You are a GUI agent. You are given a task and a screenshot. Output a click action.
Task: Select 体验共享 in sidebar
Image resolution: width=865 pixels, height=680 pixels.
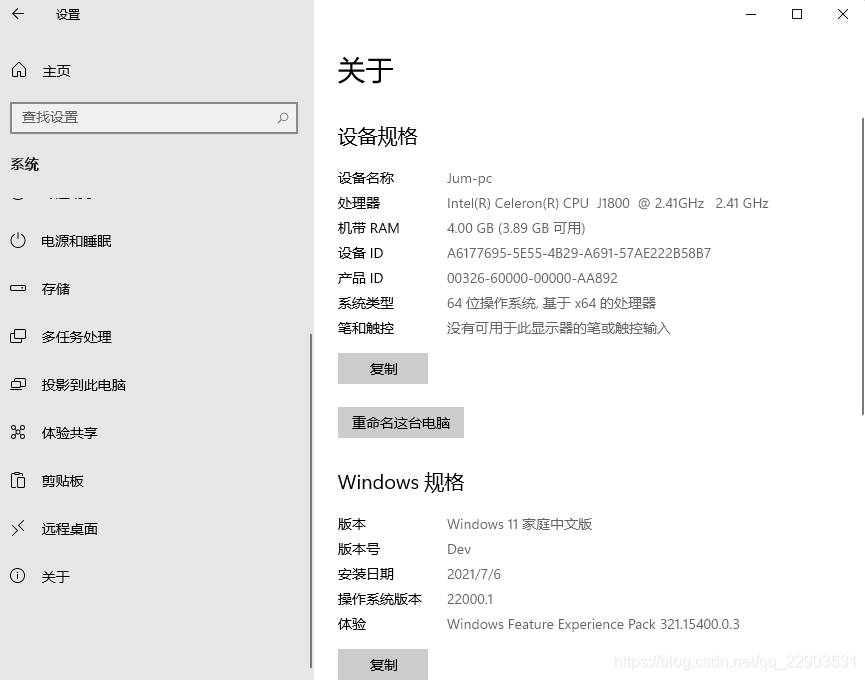(x=70, y=433)
